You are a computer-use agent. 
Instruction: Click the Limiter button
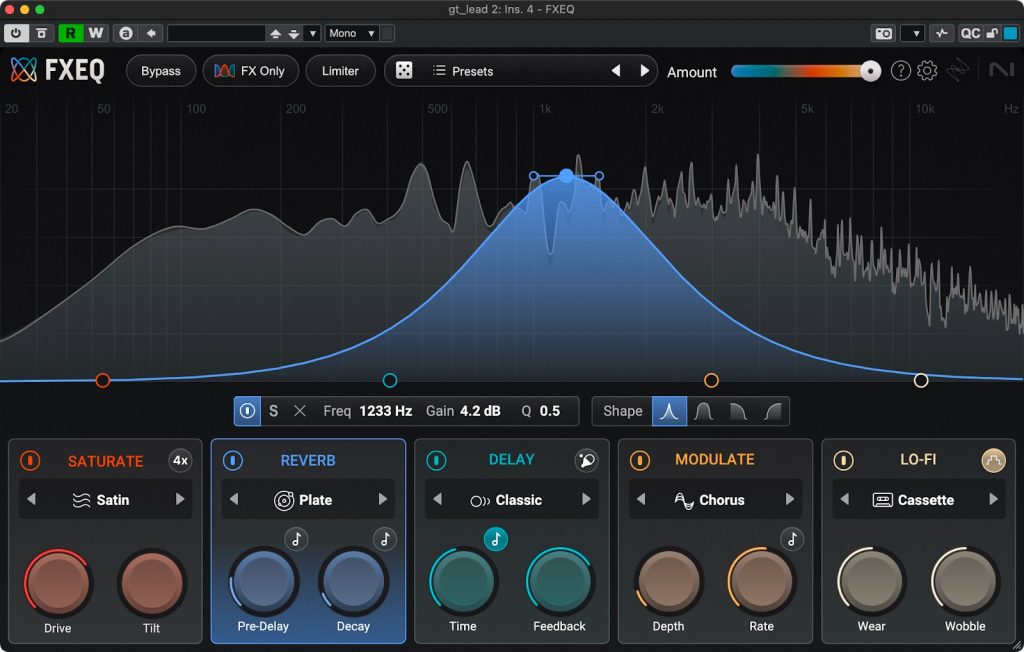340,71
